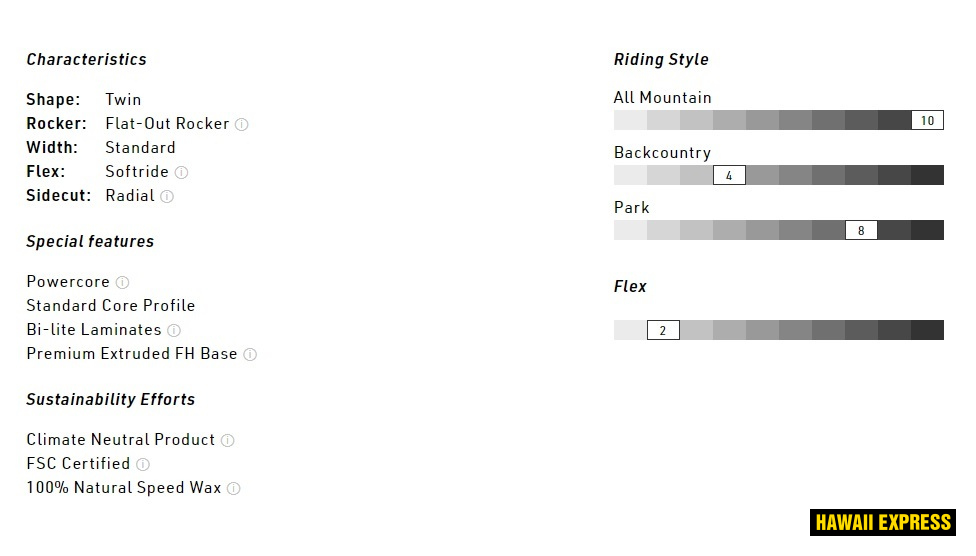Click the Riding Style heading
This screenshot has width=976, height=556.
point(661,60)
